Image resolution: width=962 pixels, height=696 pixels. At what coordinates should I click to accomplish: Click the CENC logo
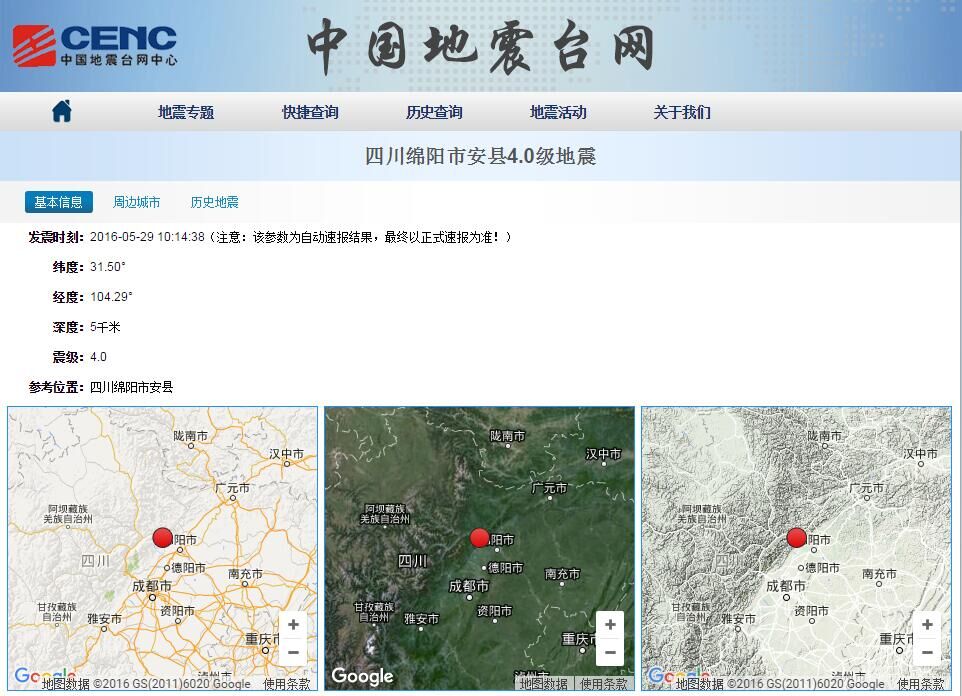(x=95, y=46)
